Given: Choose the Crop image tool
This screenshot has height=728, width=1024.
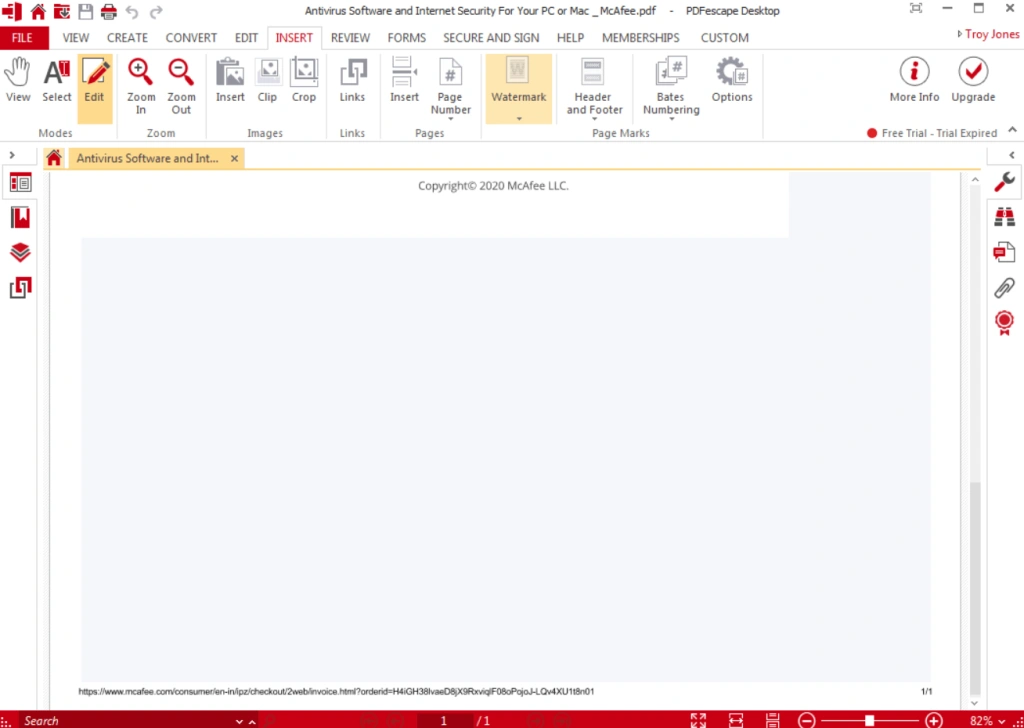Looking at the screenshot, I should click(304, 81).
